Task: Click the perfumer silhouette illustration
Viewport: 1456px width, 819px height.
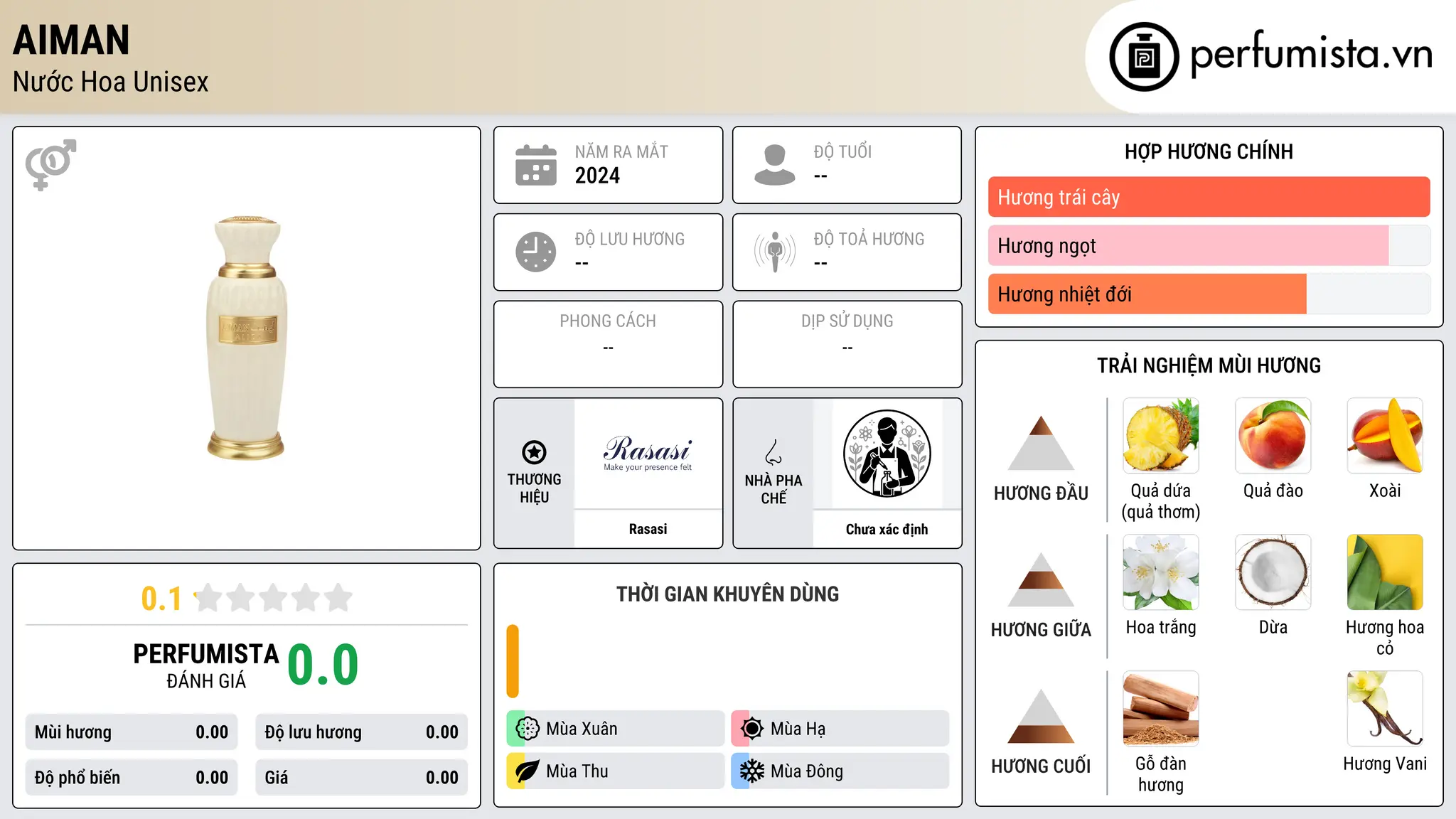Action: tap(887, 454)
